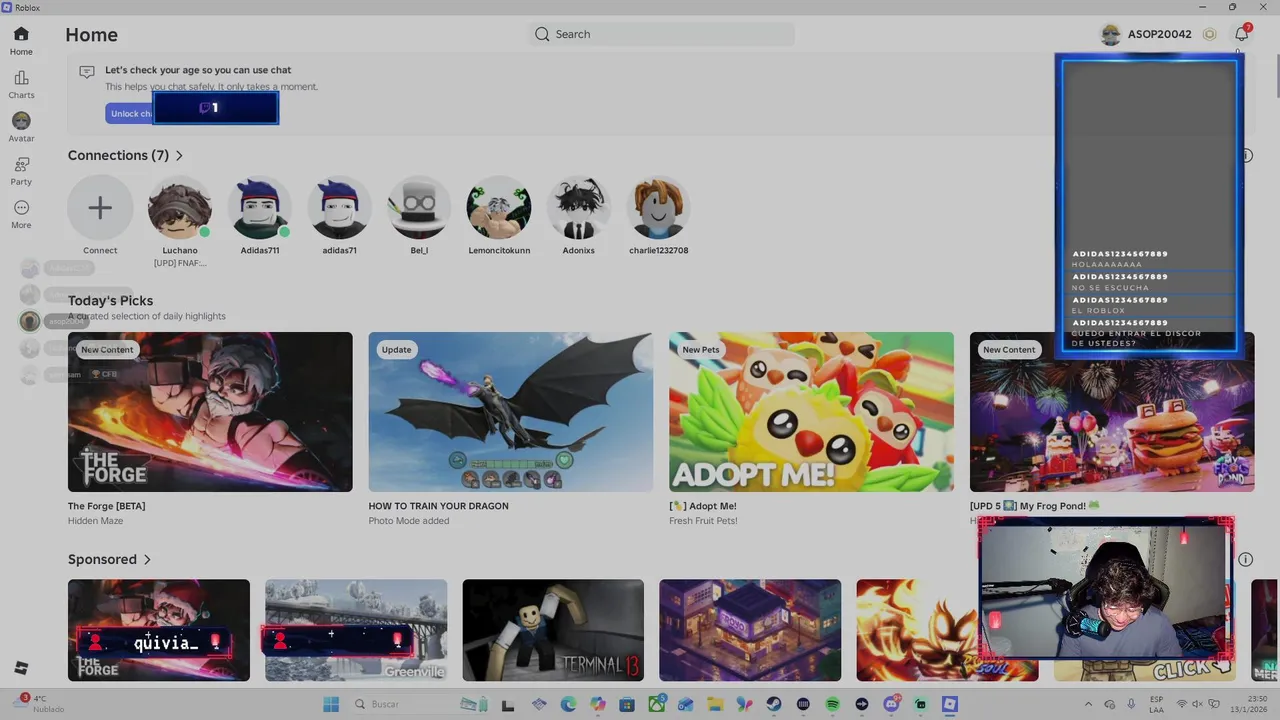This screenshot has width=1280, height=720.
Task: Open Microsoft Store in taskbar
Action: (x=627, y=704)
